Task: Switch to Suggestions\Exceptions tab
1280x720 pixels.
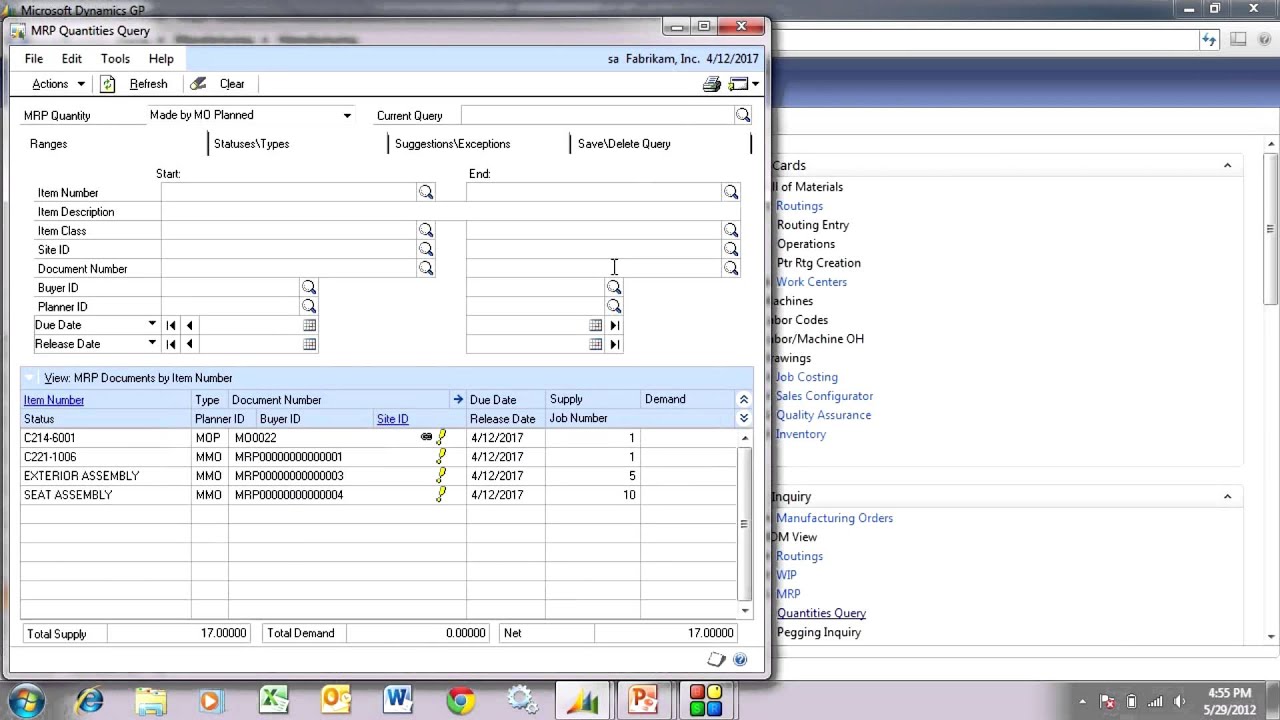Action: (x=452, y=144)
